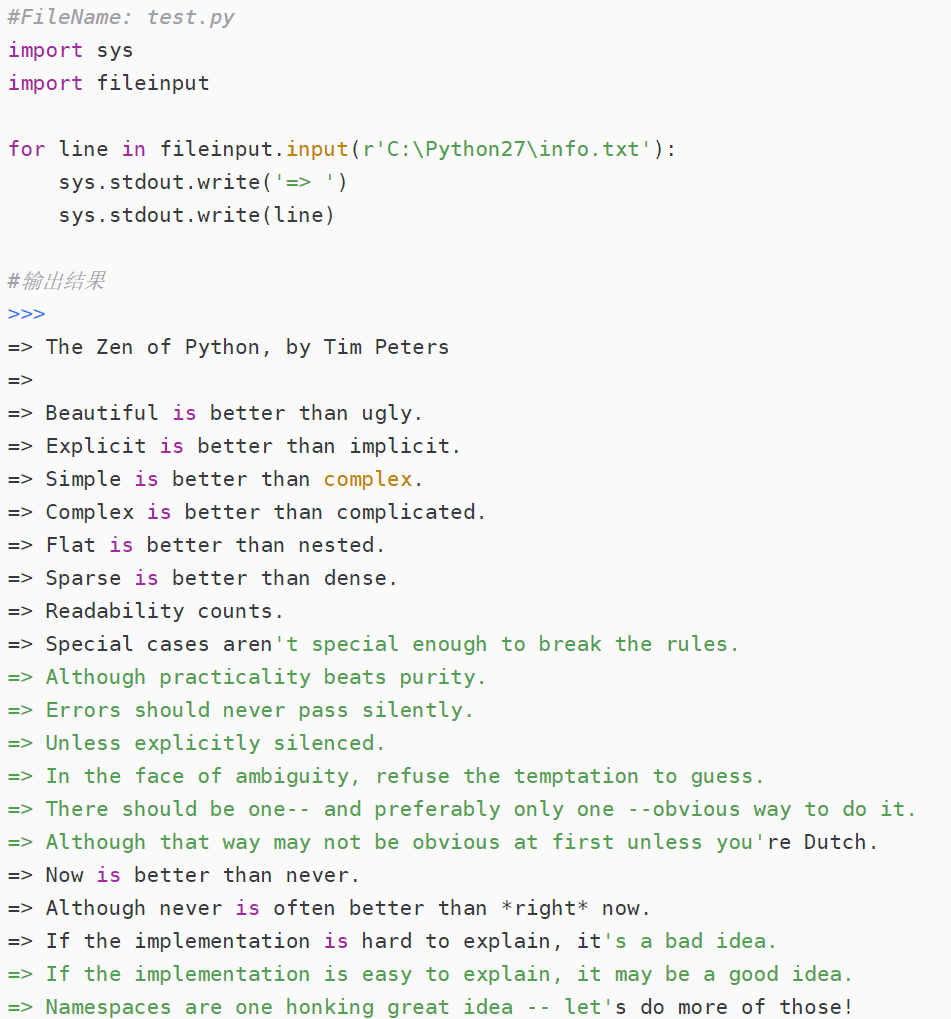
Task: Click the 'Readability counts.' line
Action: [164, 611]
